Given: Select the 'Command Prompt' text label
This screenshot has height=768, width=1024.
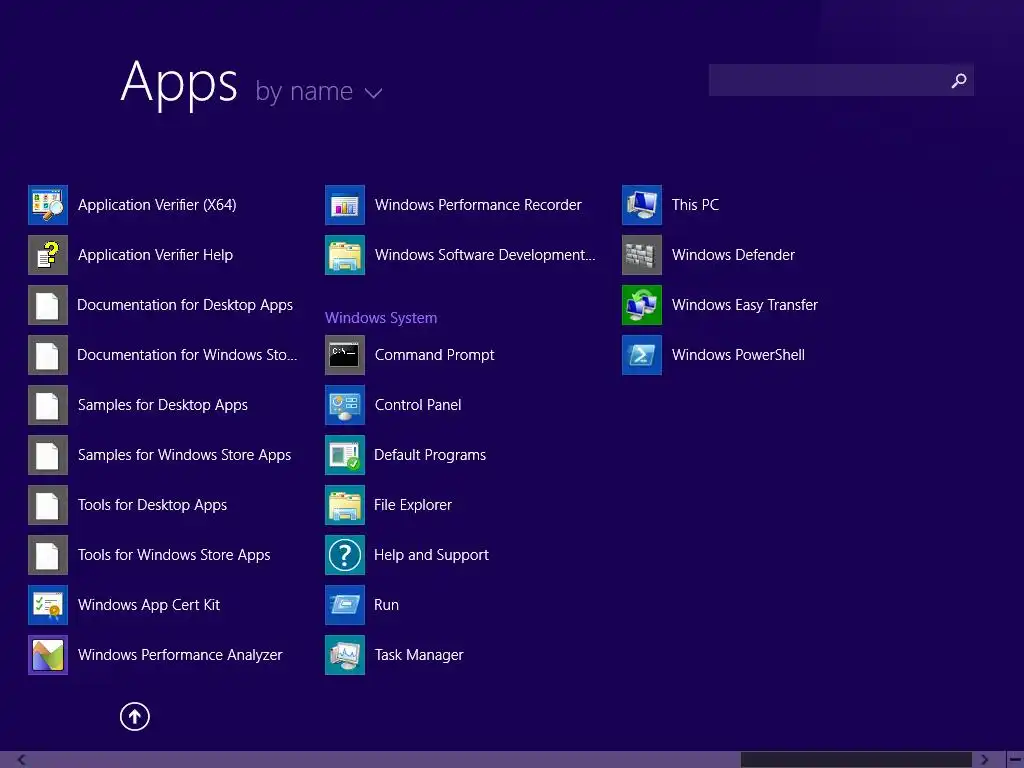Looking at the screenshot, I should [434, 355].
